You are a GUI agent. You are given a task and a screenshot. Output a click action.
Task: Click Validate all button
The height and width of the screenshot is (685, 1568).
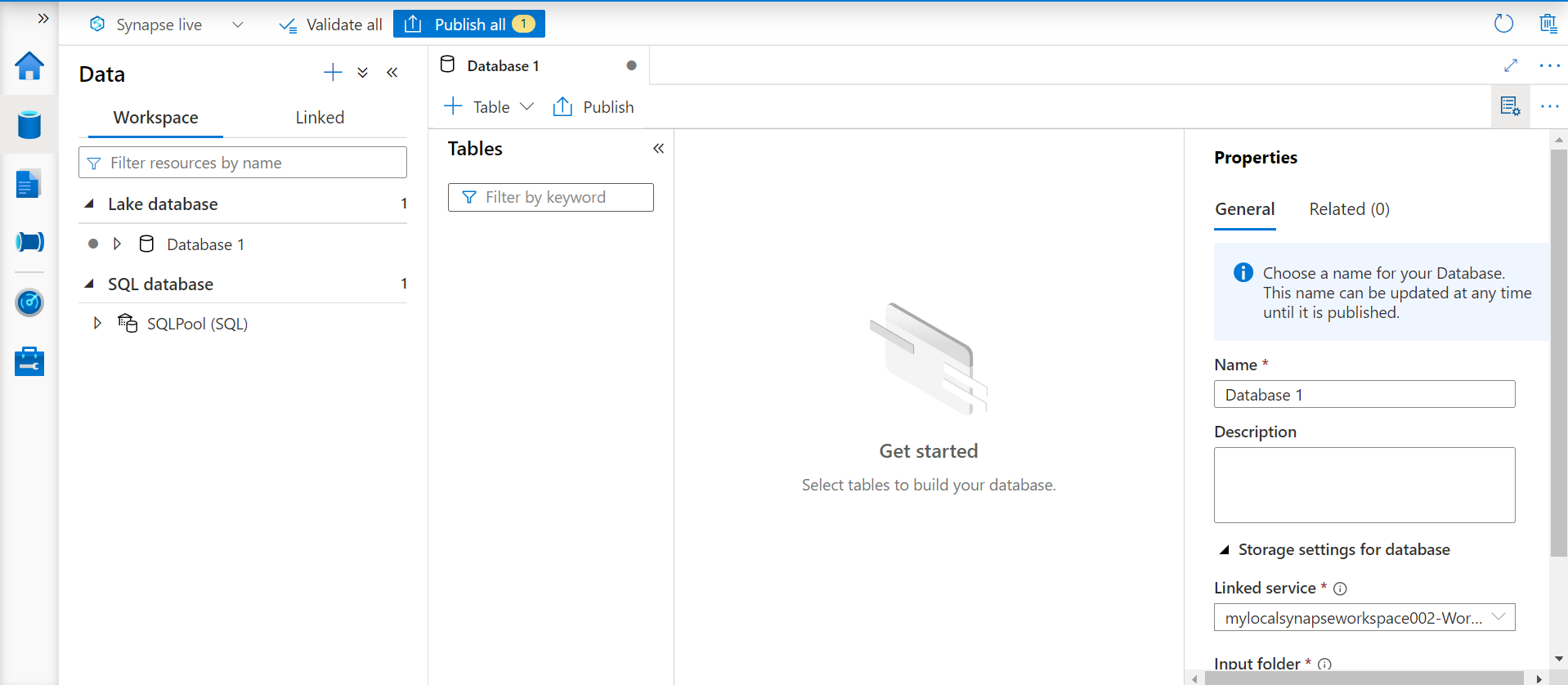tap(331, 25)
